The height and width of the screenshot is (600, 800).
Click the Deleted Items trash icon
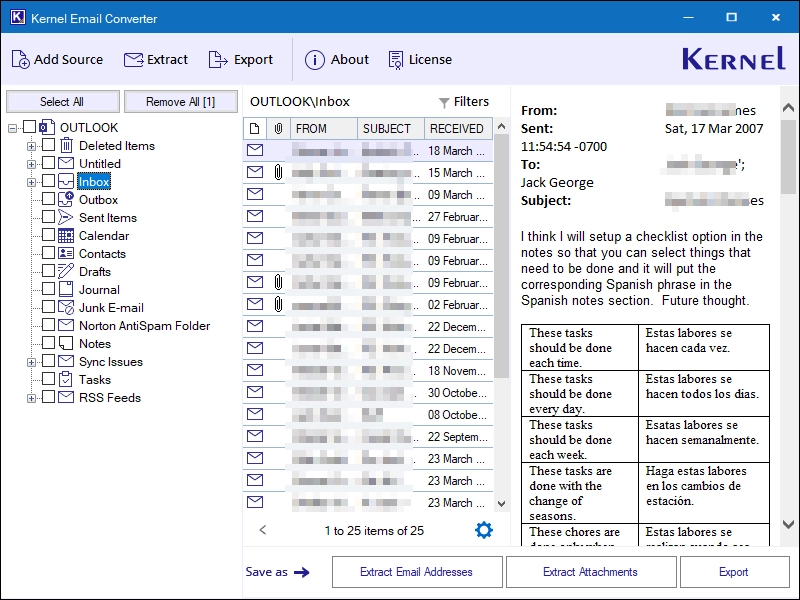pyautogui.click(x=66, y=146)
